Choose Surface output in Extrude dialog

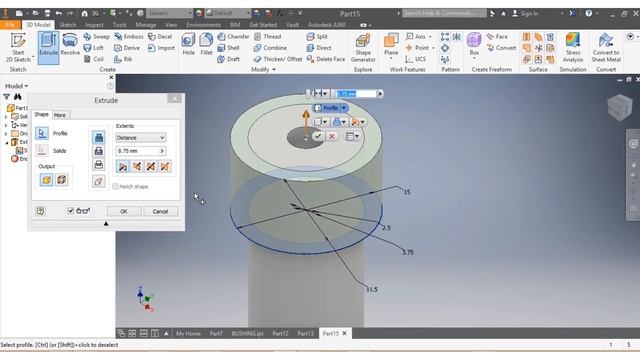coord(62,180)
